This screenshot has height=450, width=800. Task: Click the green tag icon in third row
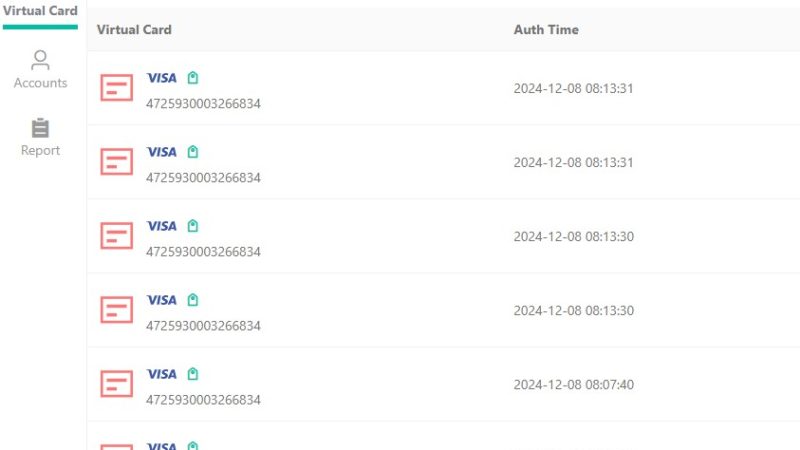click(192, 226)
